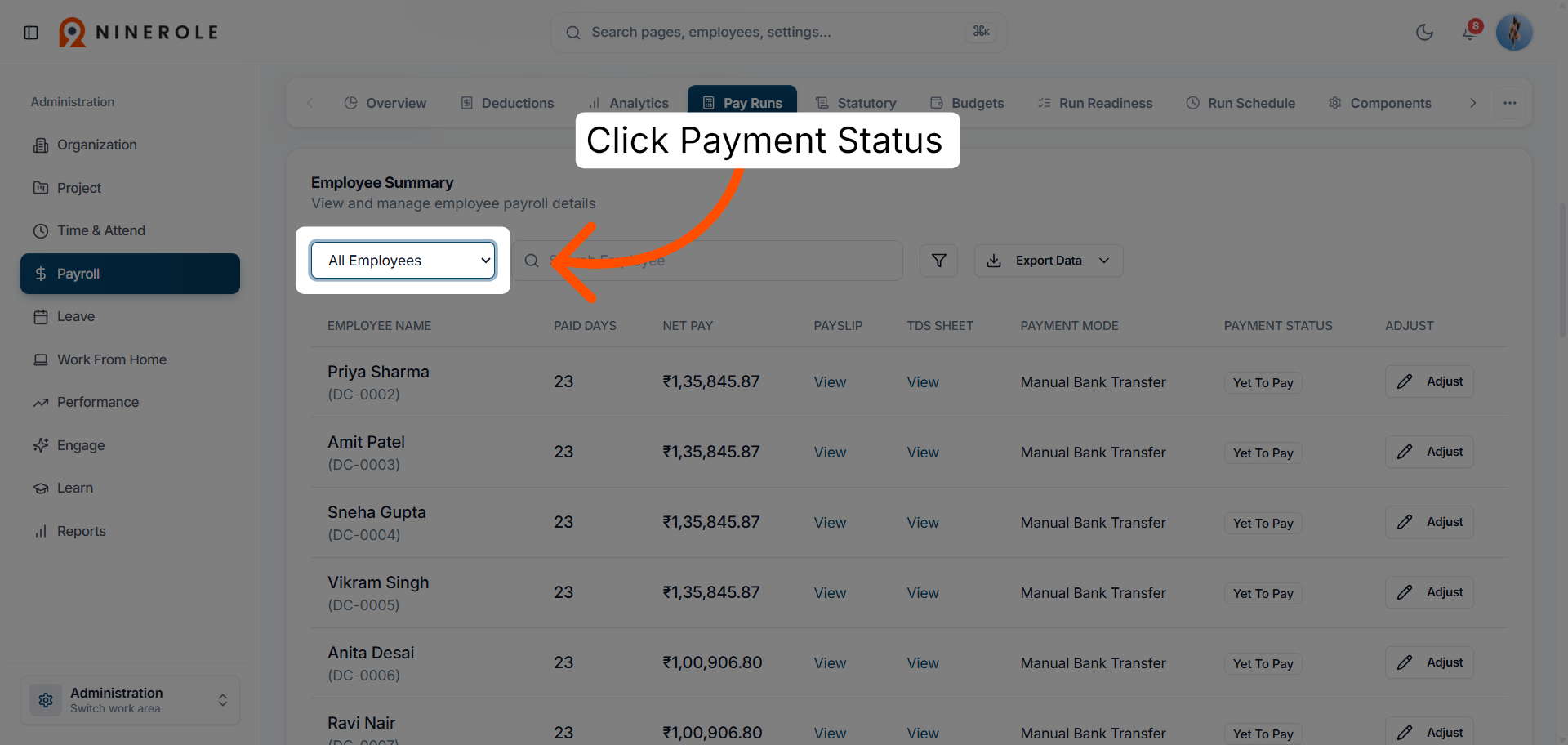
Task: Switch to the Overview tab
Action: [x=385, y=103]
